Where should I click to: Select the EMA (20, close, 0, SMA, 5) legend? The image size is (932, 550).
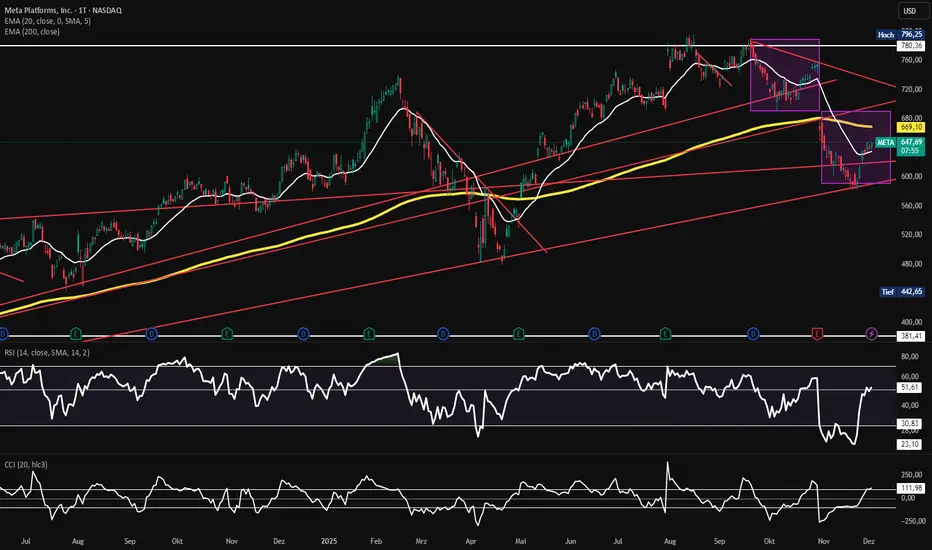coord(48,21)
